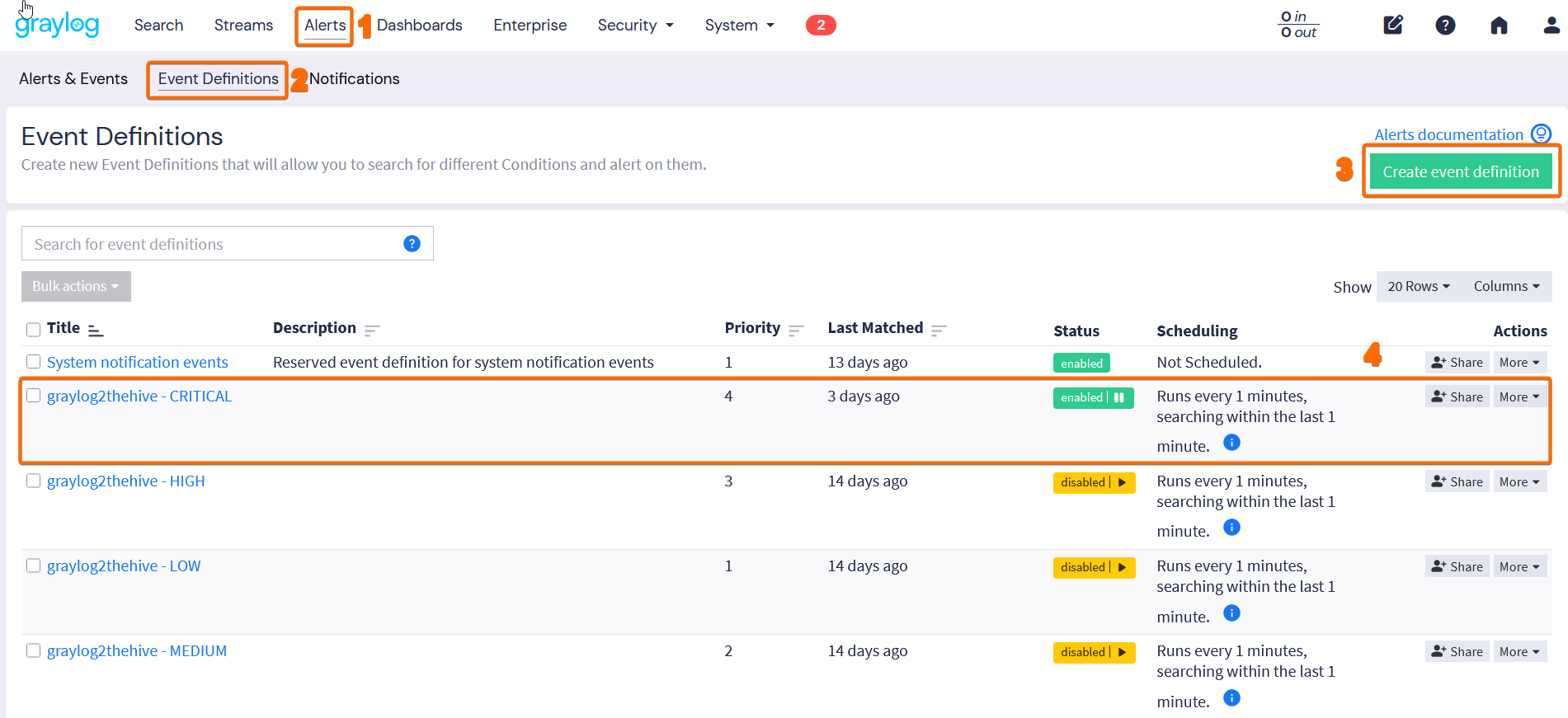Select all event definitions checkbox
This screenshot has width=1568, height=718.
tap(33, 329)
